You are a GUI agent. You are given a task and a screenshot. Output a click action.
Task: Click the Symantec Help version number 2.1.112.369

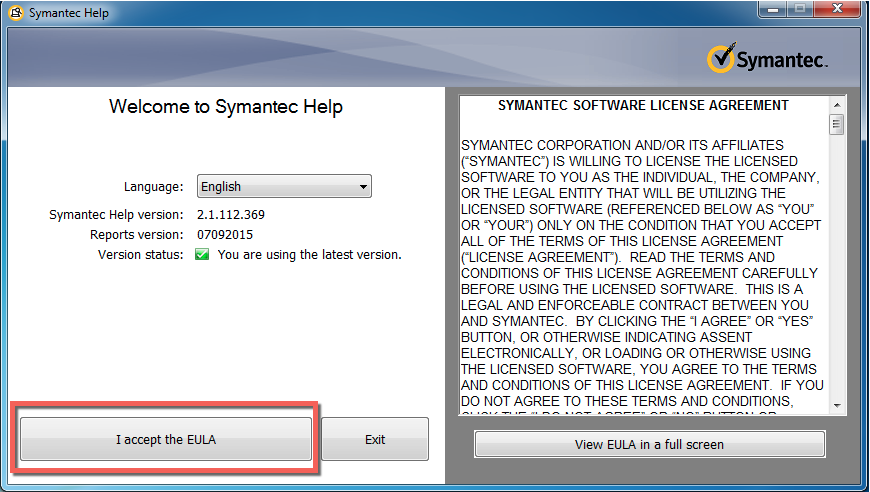[x=231, y=215]
